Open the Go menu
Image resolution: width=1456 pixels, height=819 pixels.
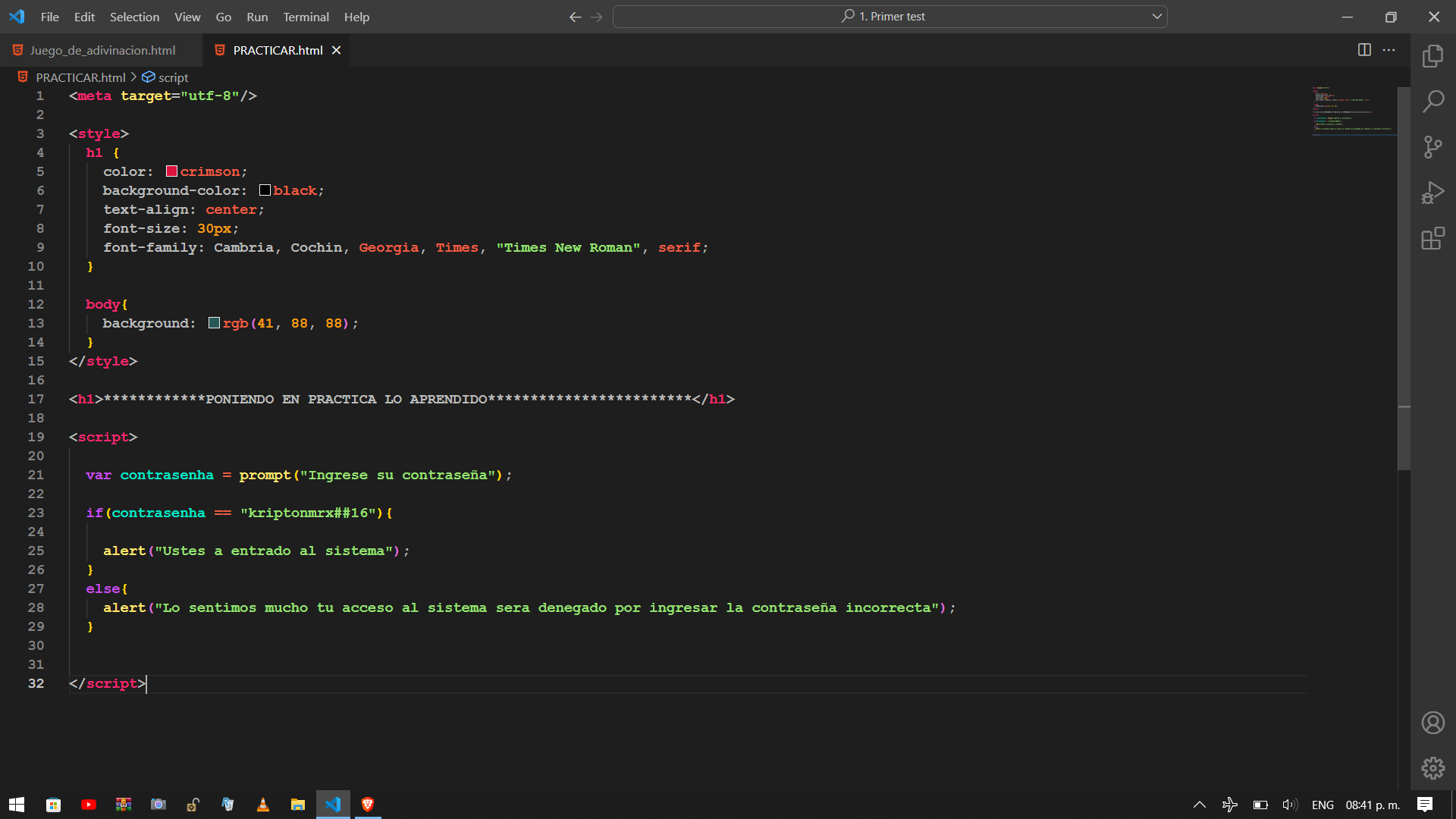[223, 17]
